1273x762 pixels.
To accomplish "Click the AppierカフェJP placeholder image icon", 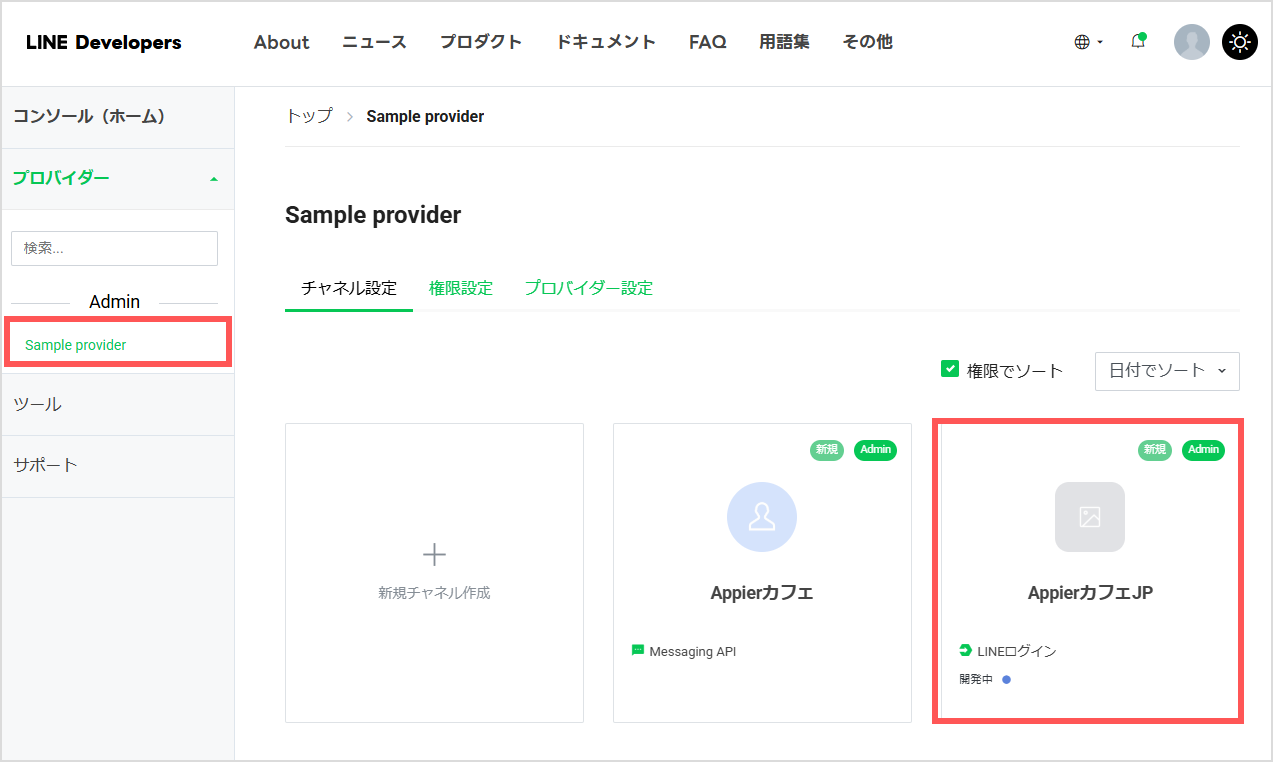I will 1090,517.
